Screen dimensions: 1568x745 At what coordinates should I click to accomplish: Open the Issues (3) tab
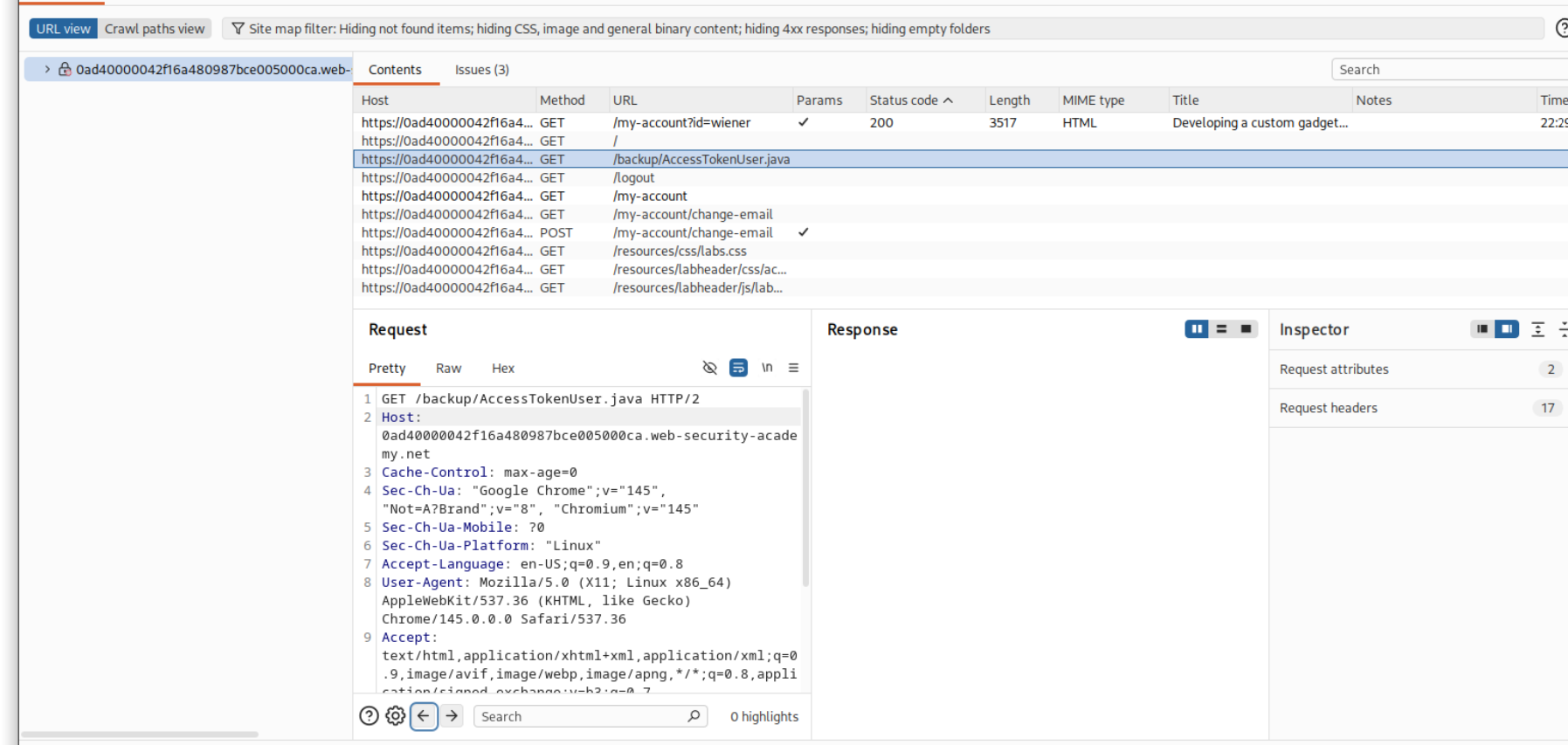[481, 70]
